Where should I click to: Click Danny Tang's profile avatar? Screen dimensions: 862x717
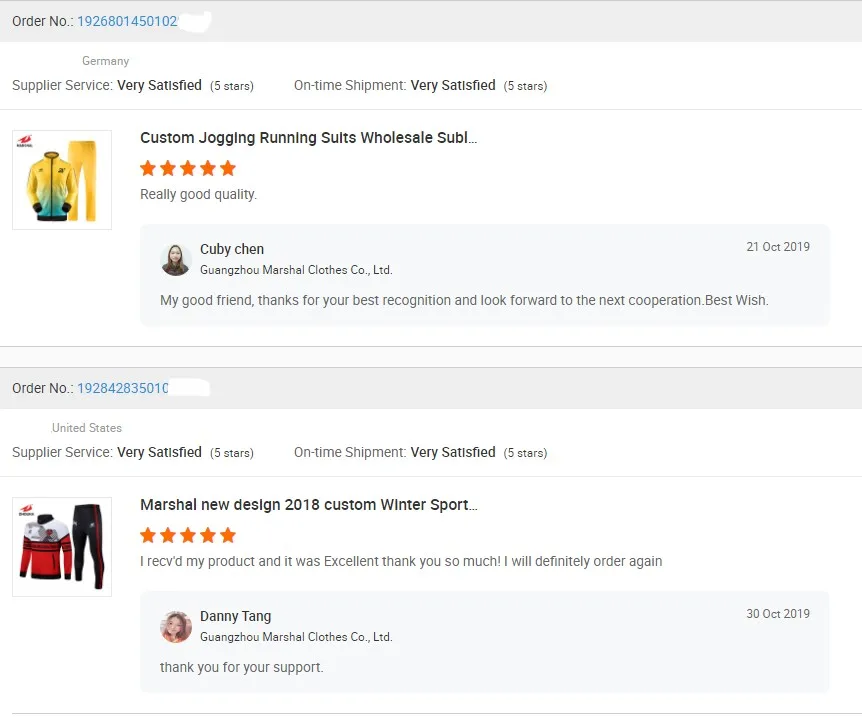pyautogui.click(x=176, y=627)
